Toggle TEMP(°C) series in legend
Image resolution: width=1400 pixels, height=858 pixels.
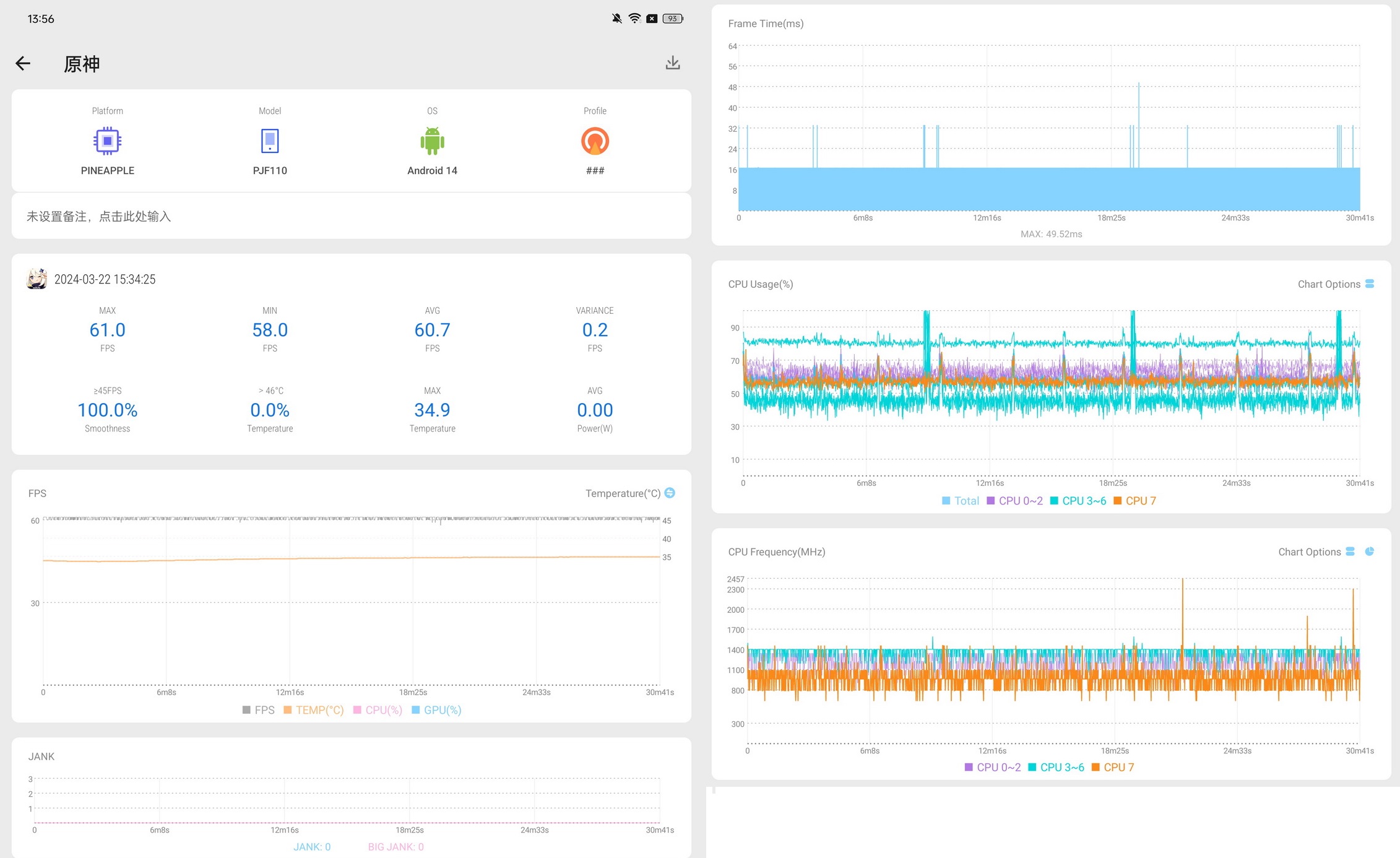(x=313, y=709)
